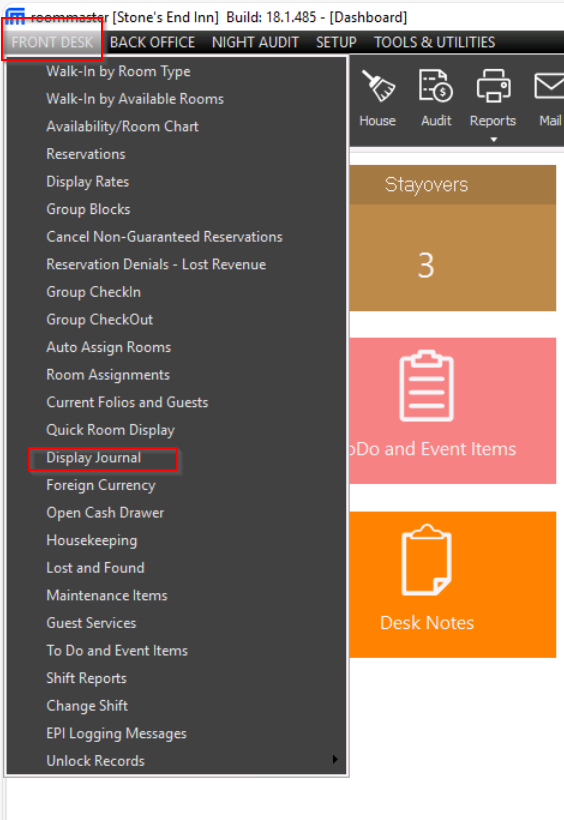This screenshot has height=820, width=564.
Task: Open Reservation Denials - Lost Revenue
Action: [156, 264]
